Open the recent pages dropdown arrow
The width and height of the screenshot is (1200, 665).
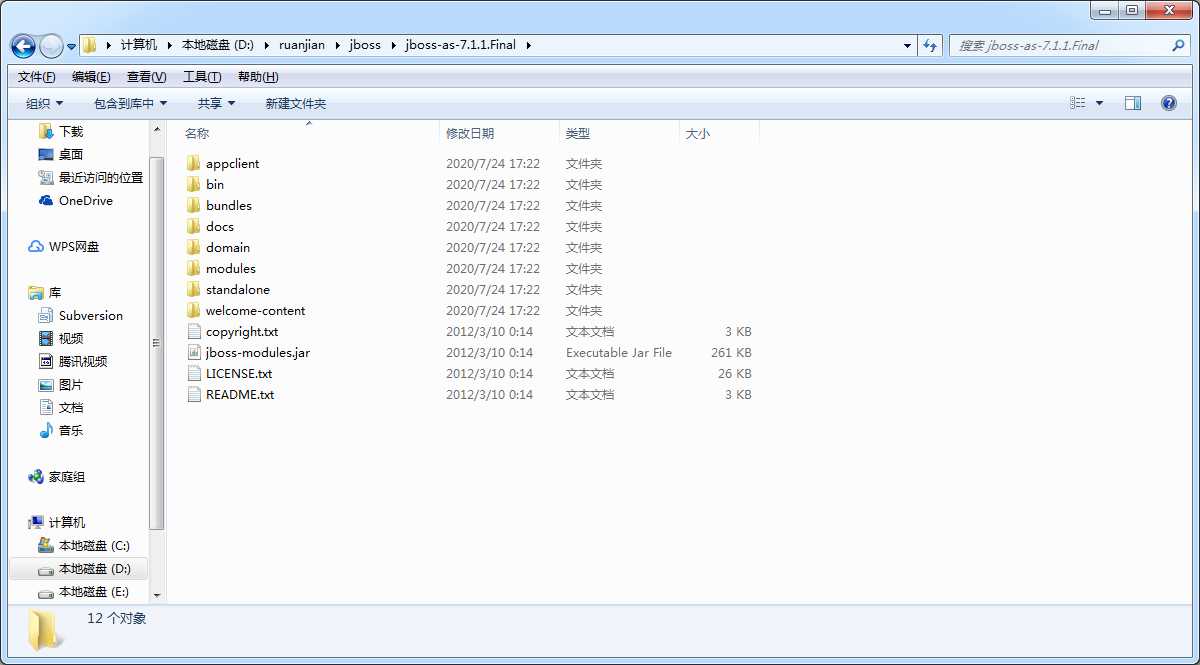coord(72,46)
